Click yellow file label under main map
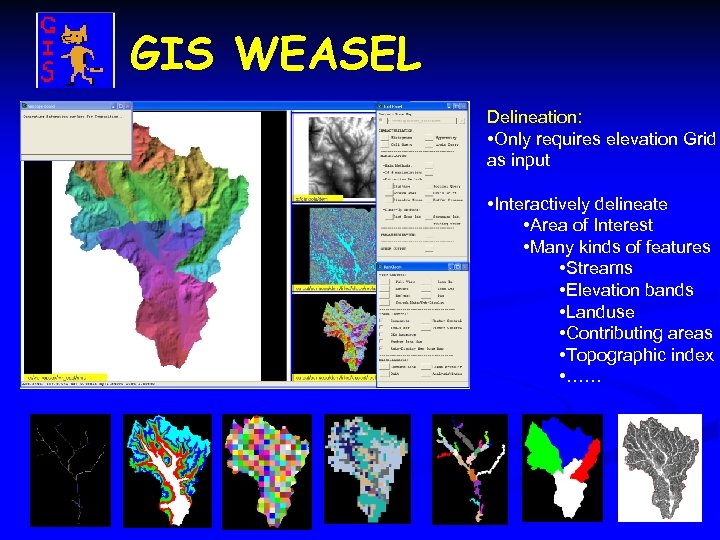This screenshot has height=540, width=720. click(x=65, y=377)
